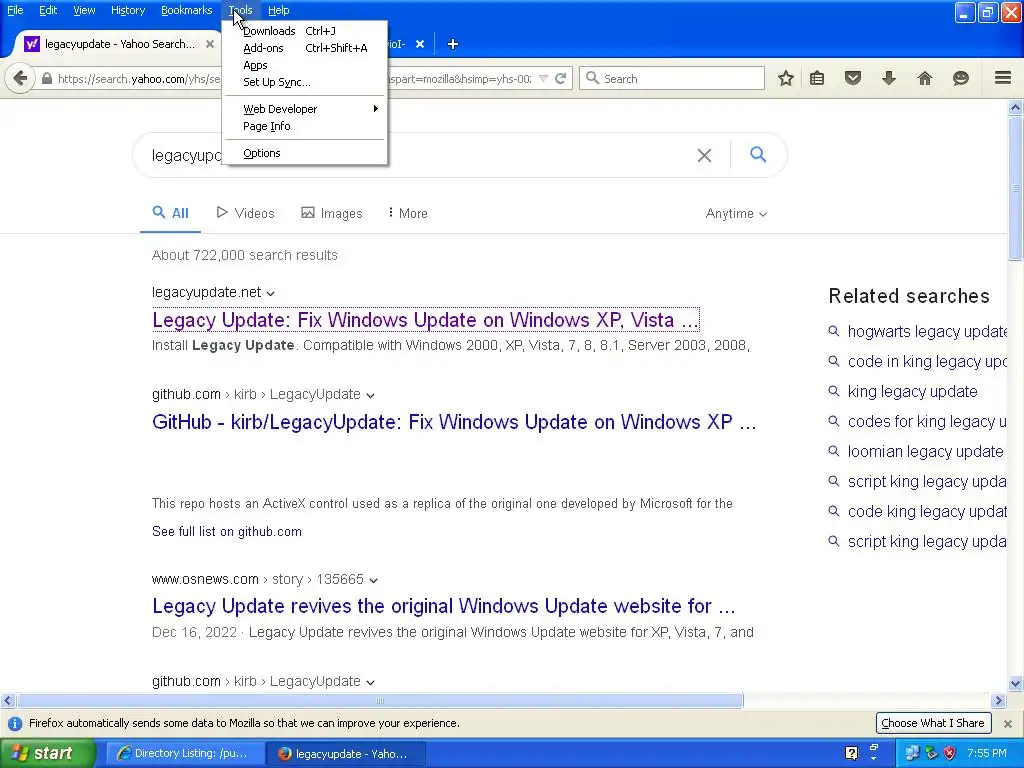
Task: Open the View menu
Action: [84, 10]
